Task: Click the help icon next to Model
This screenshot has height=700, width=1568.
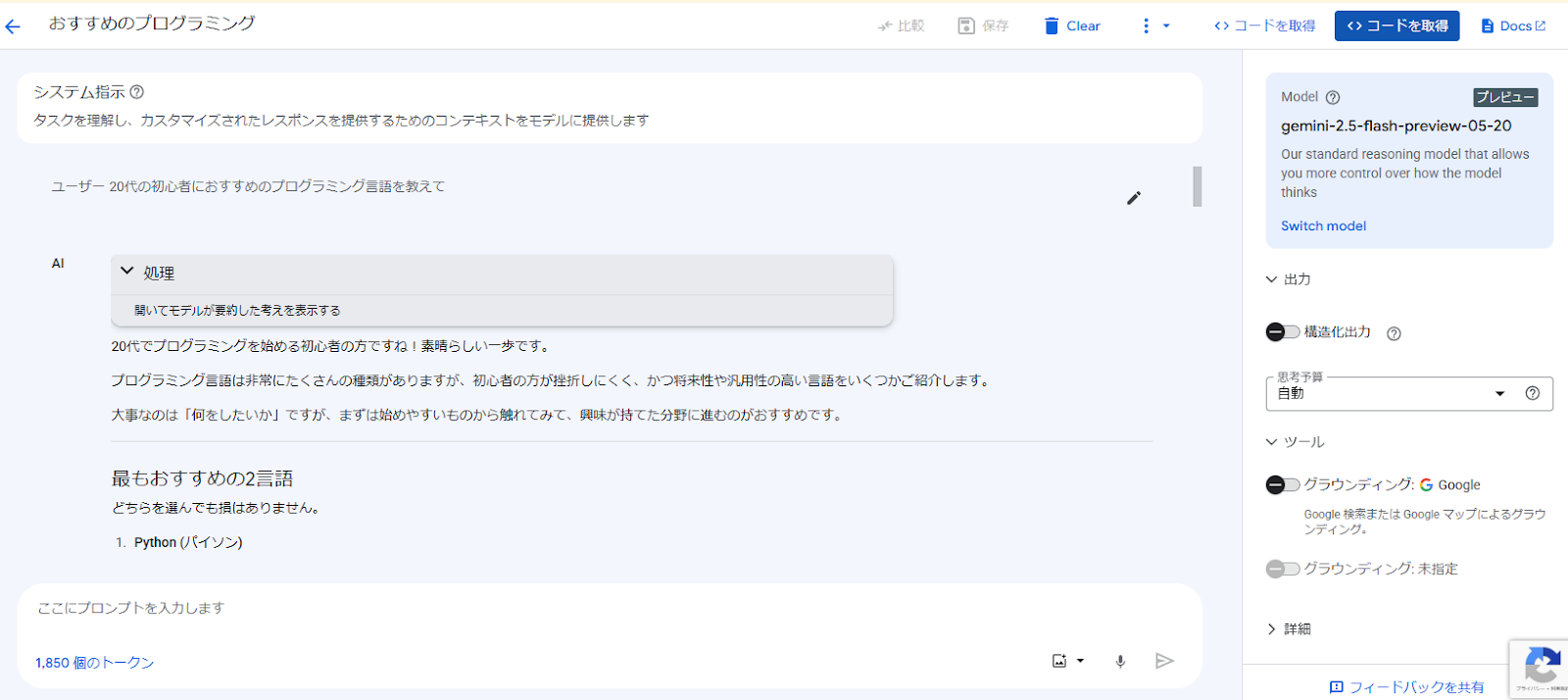Action: pyautogui.click(x=1333, y=98)
